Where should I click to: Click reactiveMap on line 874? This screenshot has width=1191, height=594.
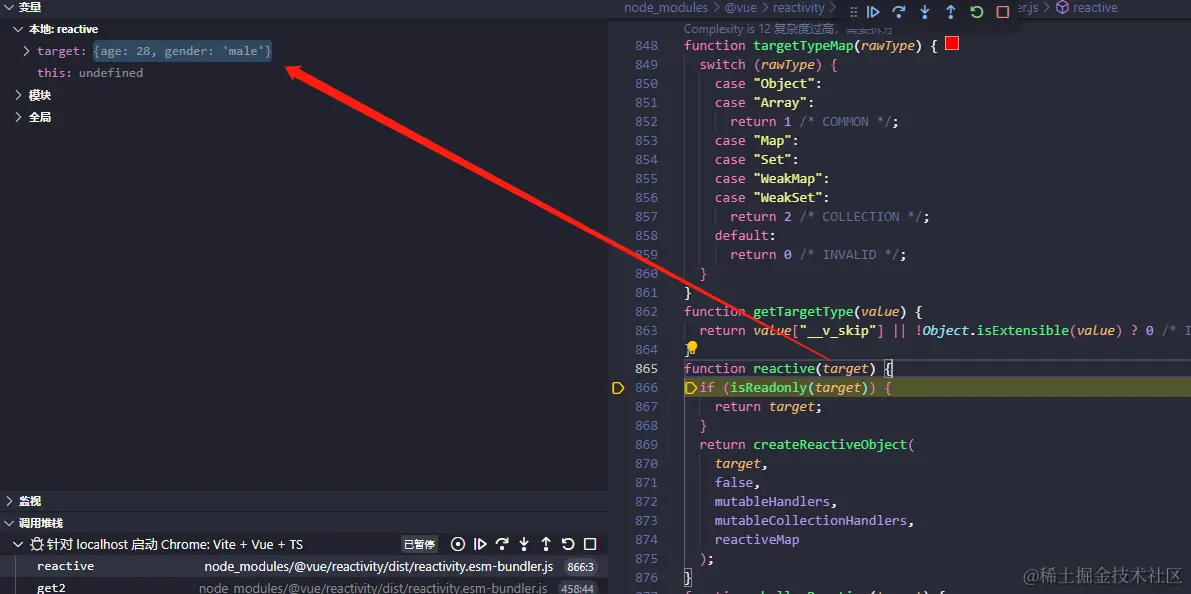(x=757, y=539)
